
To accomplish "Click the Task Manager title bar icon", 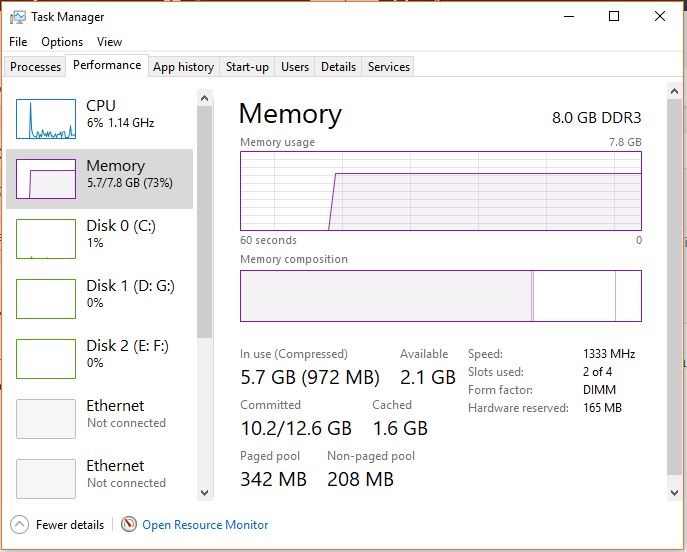I will 18,17.
